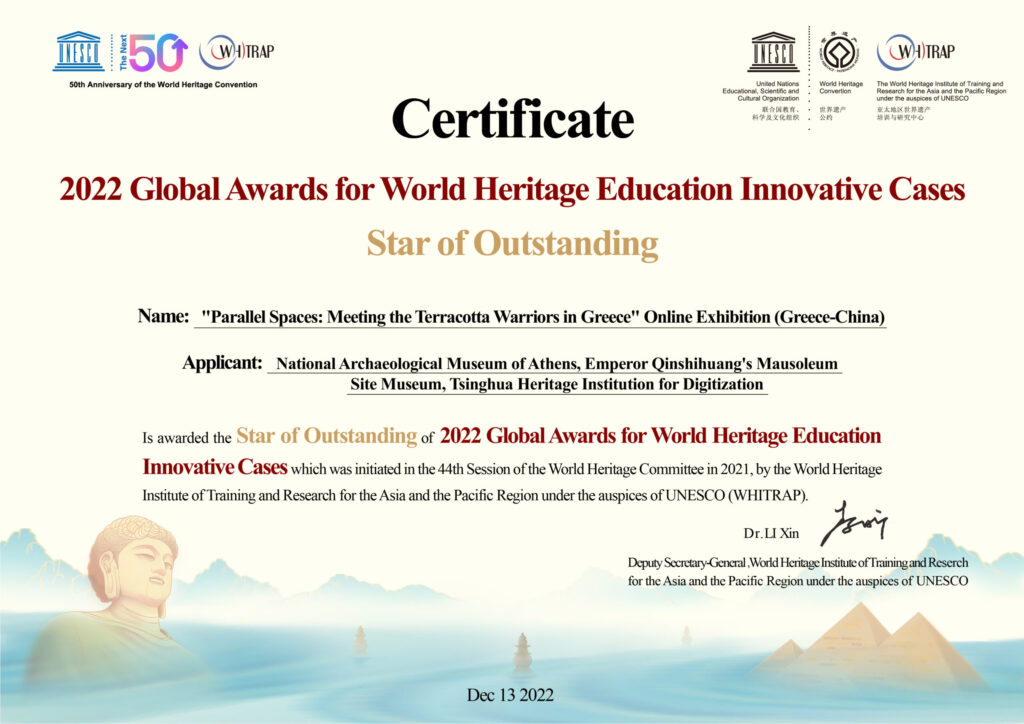Click the UNESCO logo above 'United Nations Educational' caption
The width and height of the screenshot is (1024, 724).
pyautogui.click(x=773, y=52)
